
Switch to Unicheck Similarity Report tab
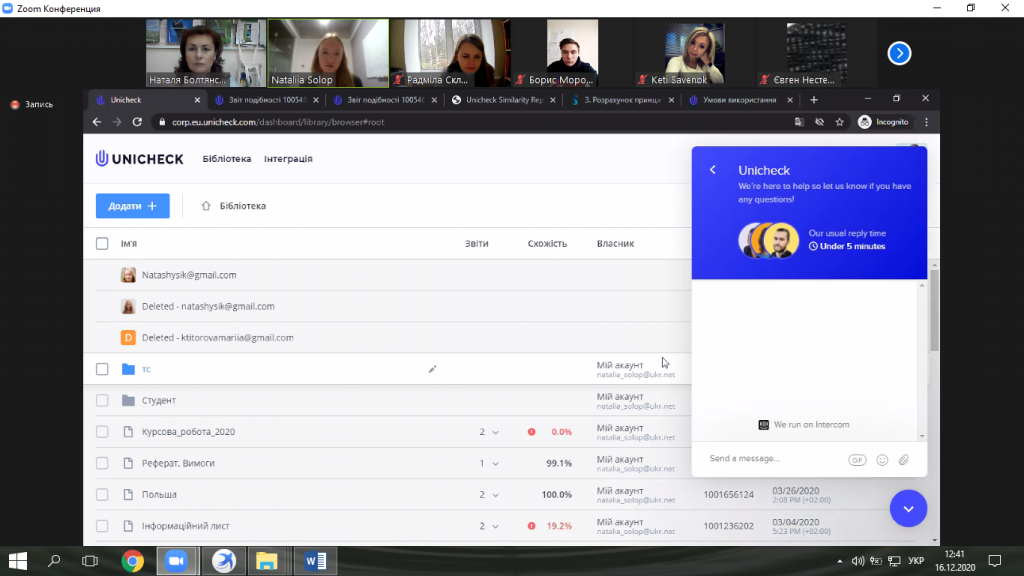coord(503,100)
